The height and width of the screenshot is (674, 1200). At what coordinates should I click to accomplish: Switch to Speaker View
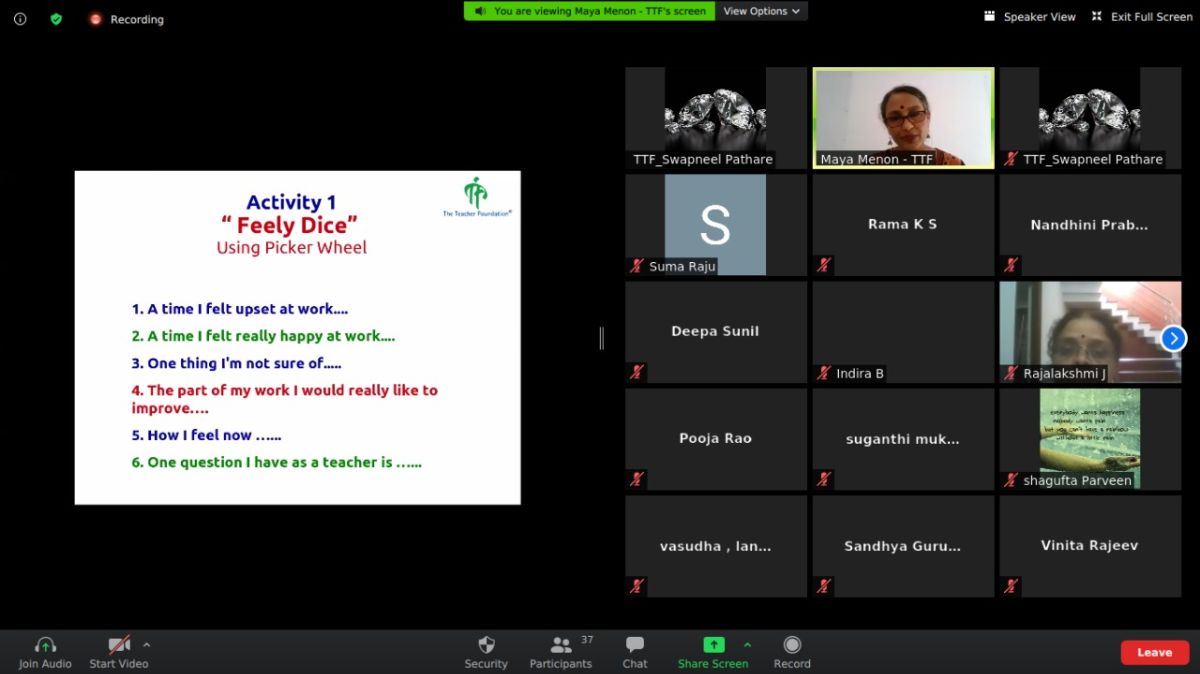1030,17
